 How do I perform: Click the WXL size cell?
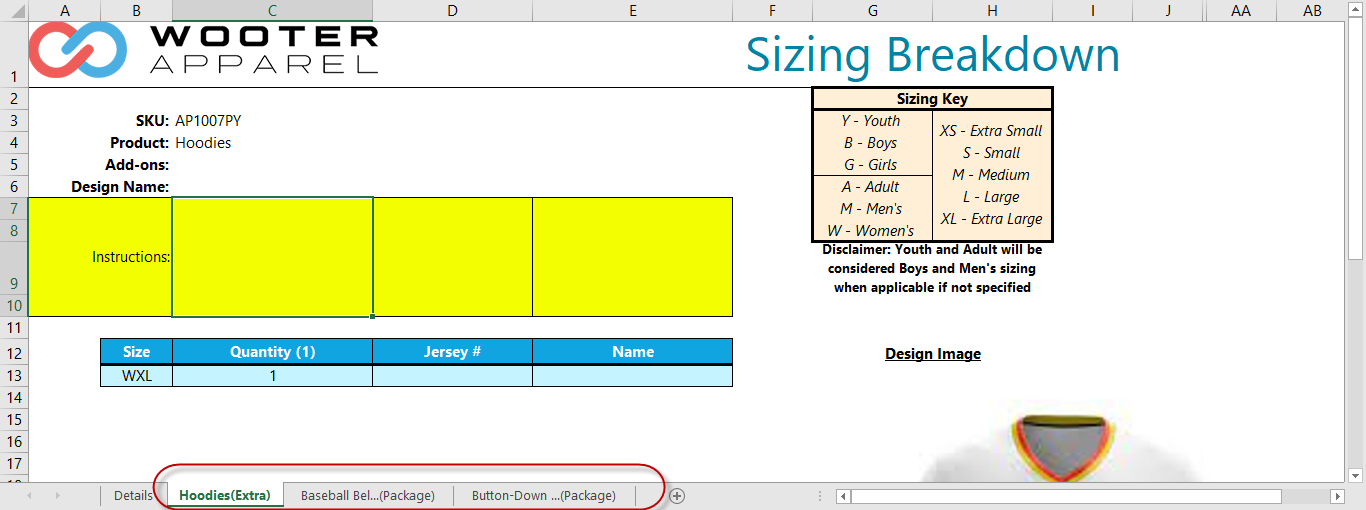click(x=136, y=376)
